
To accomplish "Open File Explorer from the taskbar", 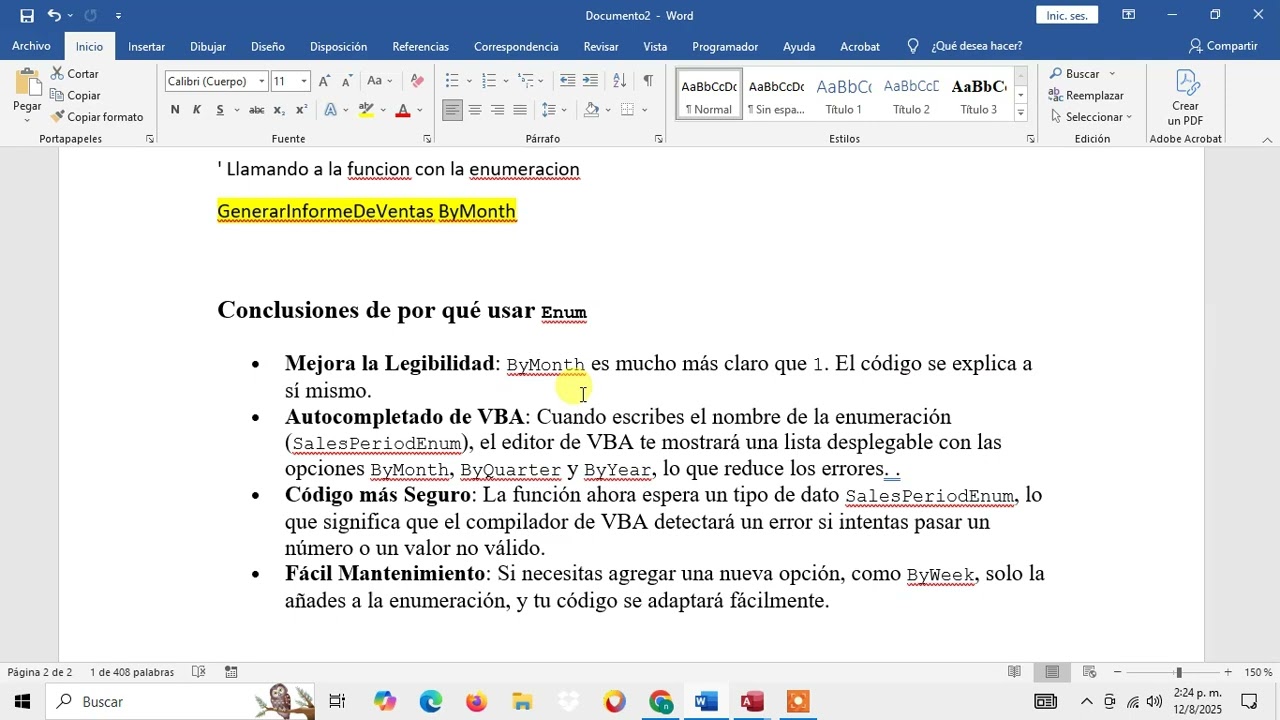I will click(x=522, y=702).
